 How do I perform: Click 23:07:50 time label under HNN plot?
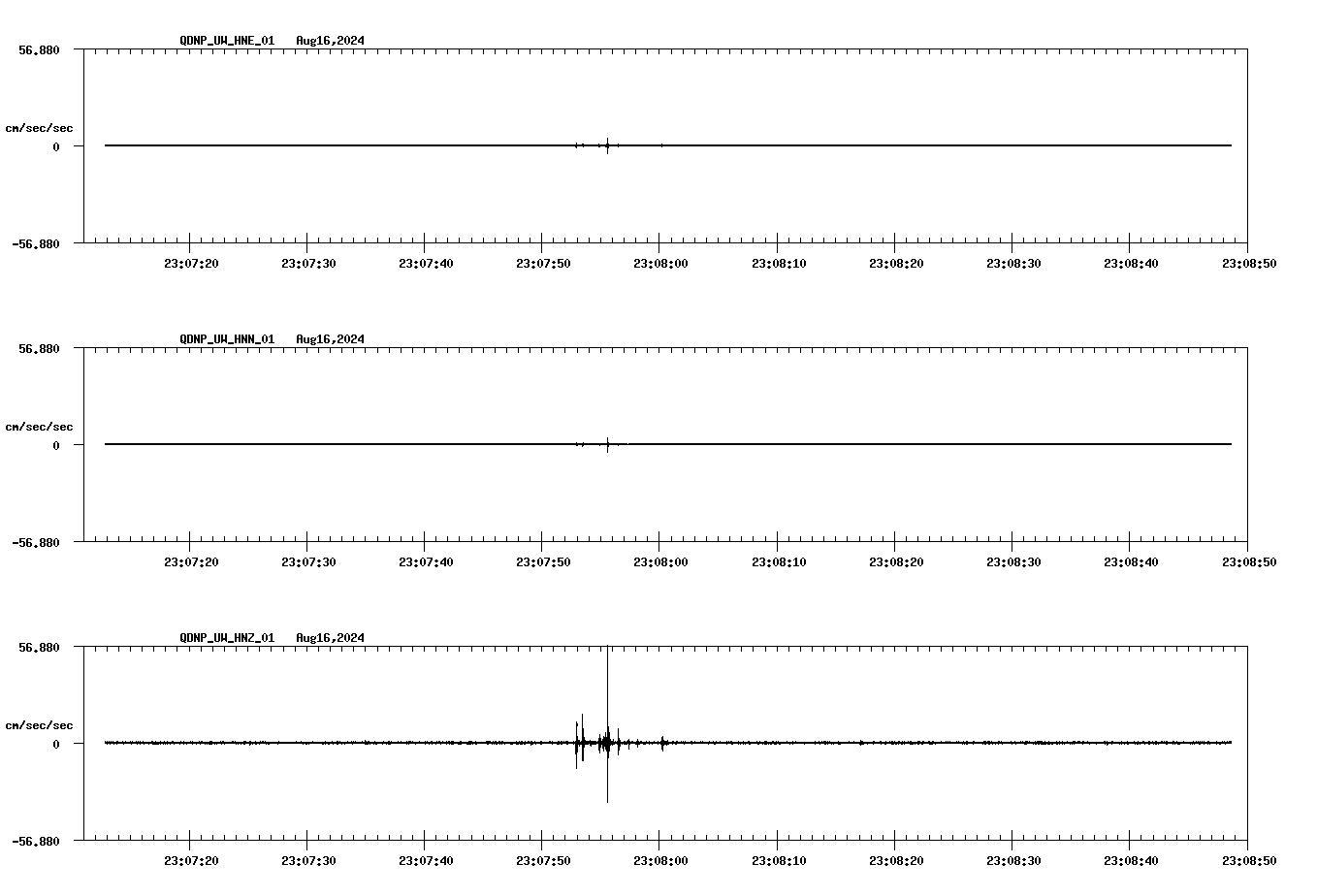(x=543, y=561)
